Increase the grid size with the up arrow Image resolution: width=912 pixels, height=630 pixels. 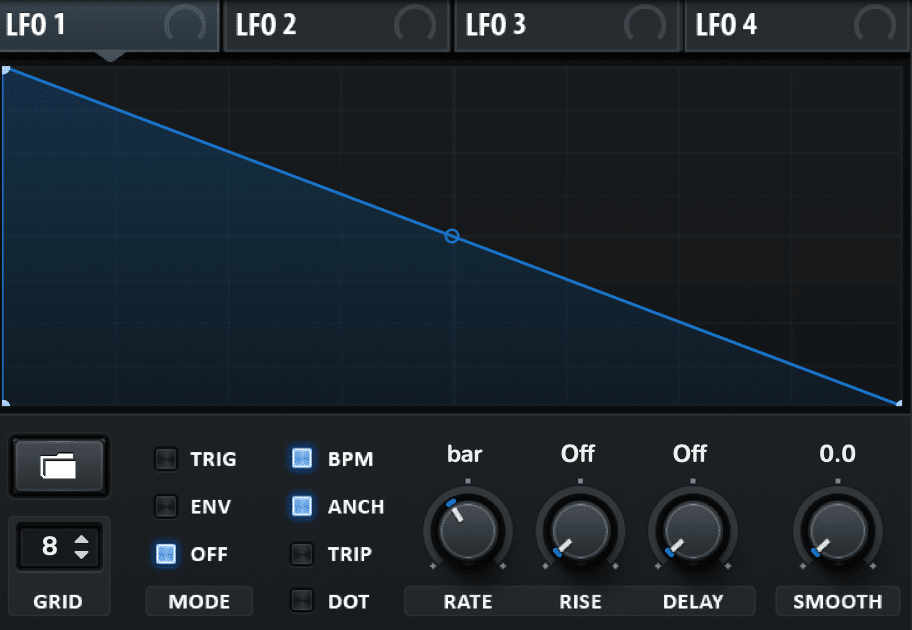(x=81, y=539)
